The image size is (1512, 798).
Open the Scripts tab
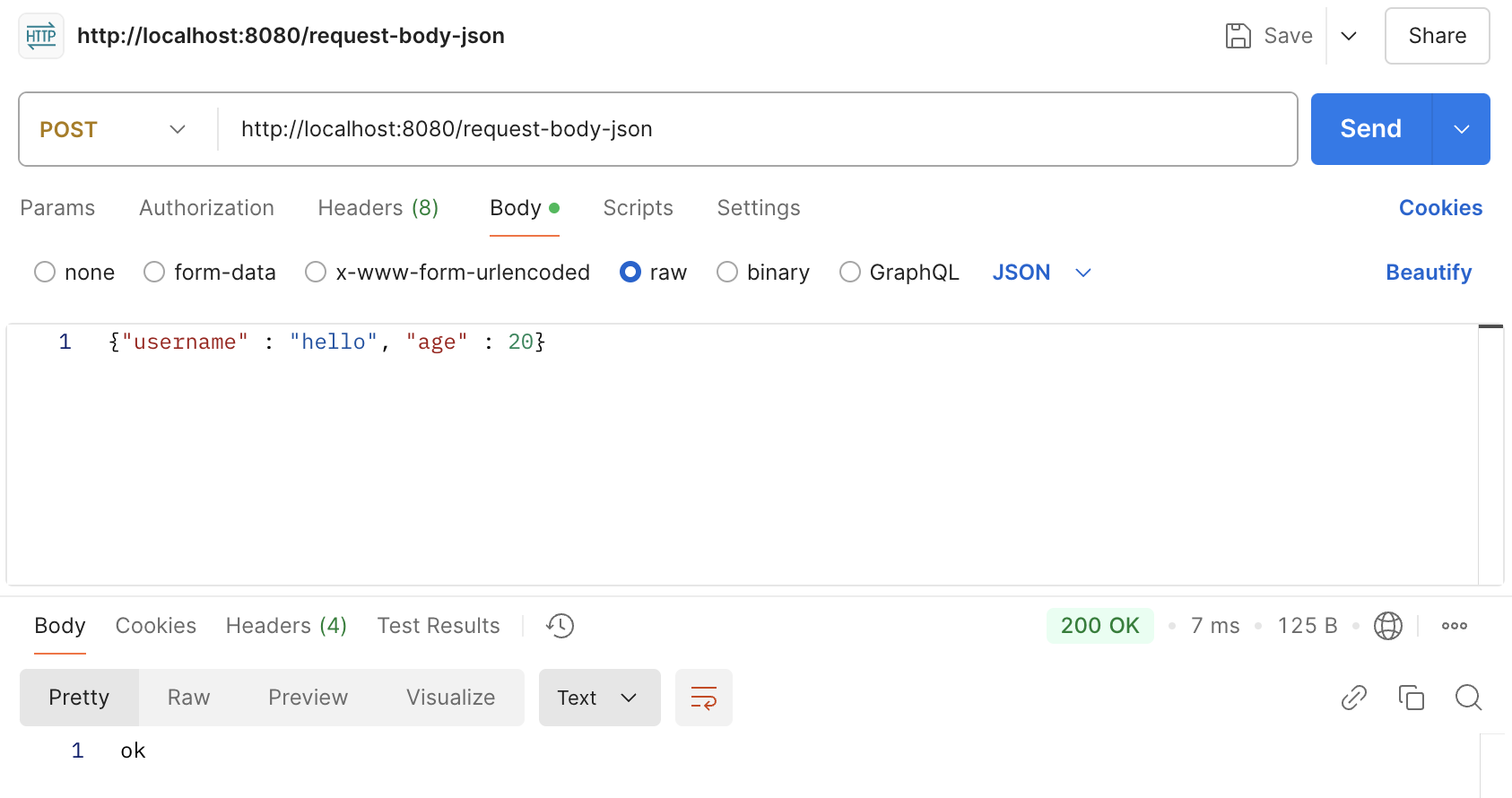[x=638, y=208]
